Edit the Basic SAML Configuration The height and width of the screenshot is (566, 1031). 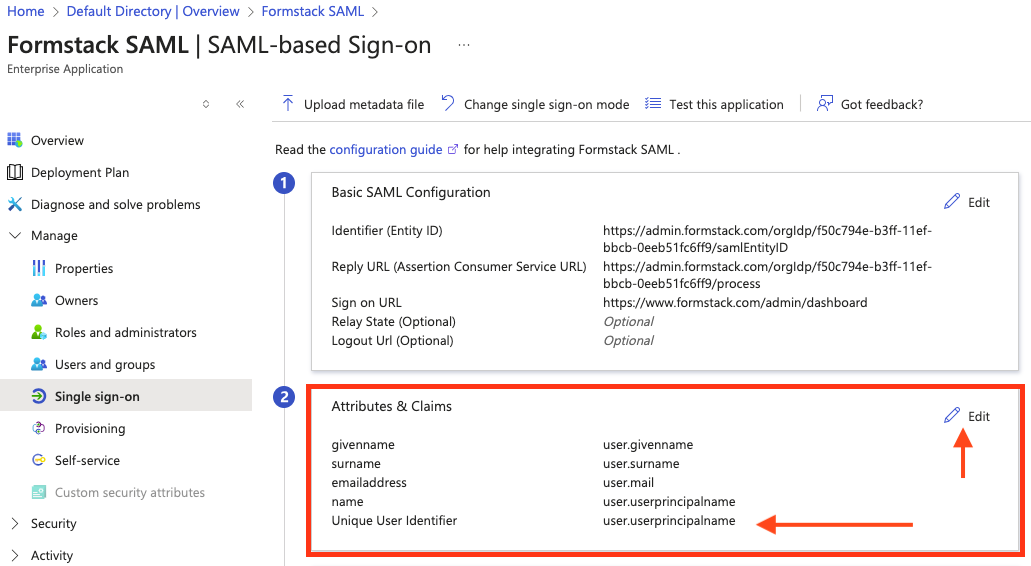click(x=967, y=202)
